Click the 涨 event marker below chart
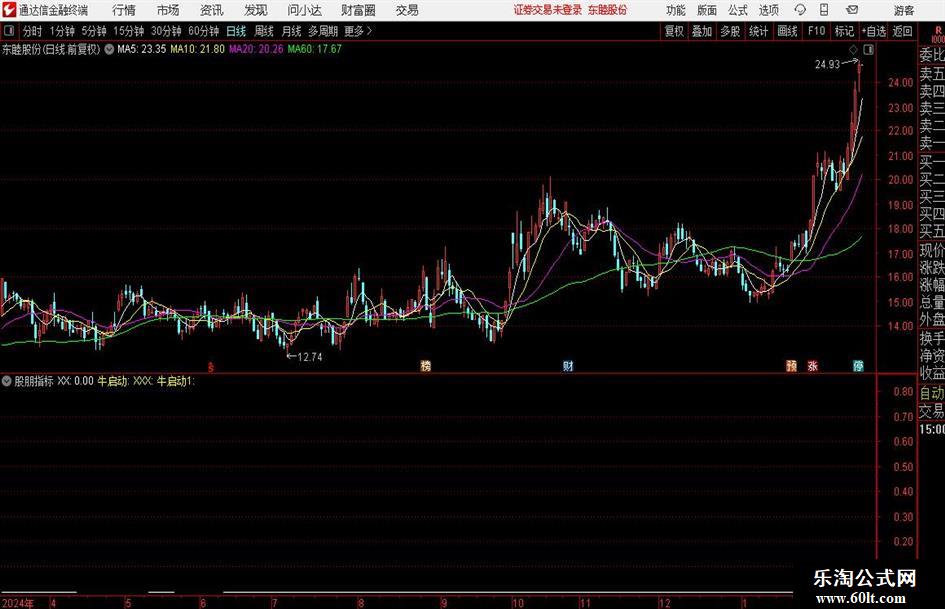 coord(812,366)
